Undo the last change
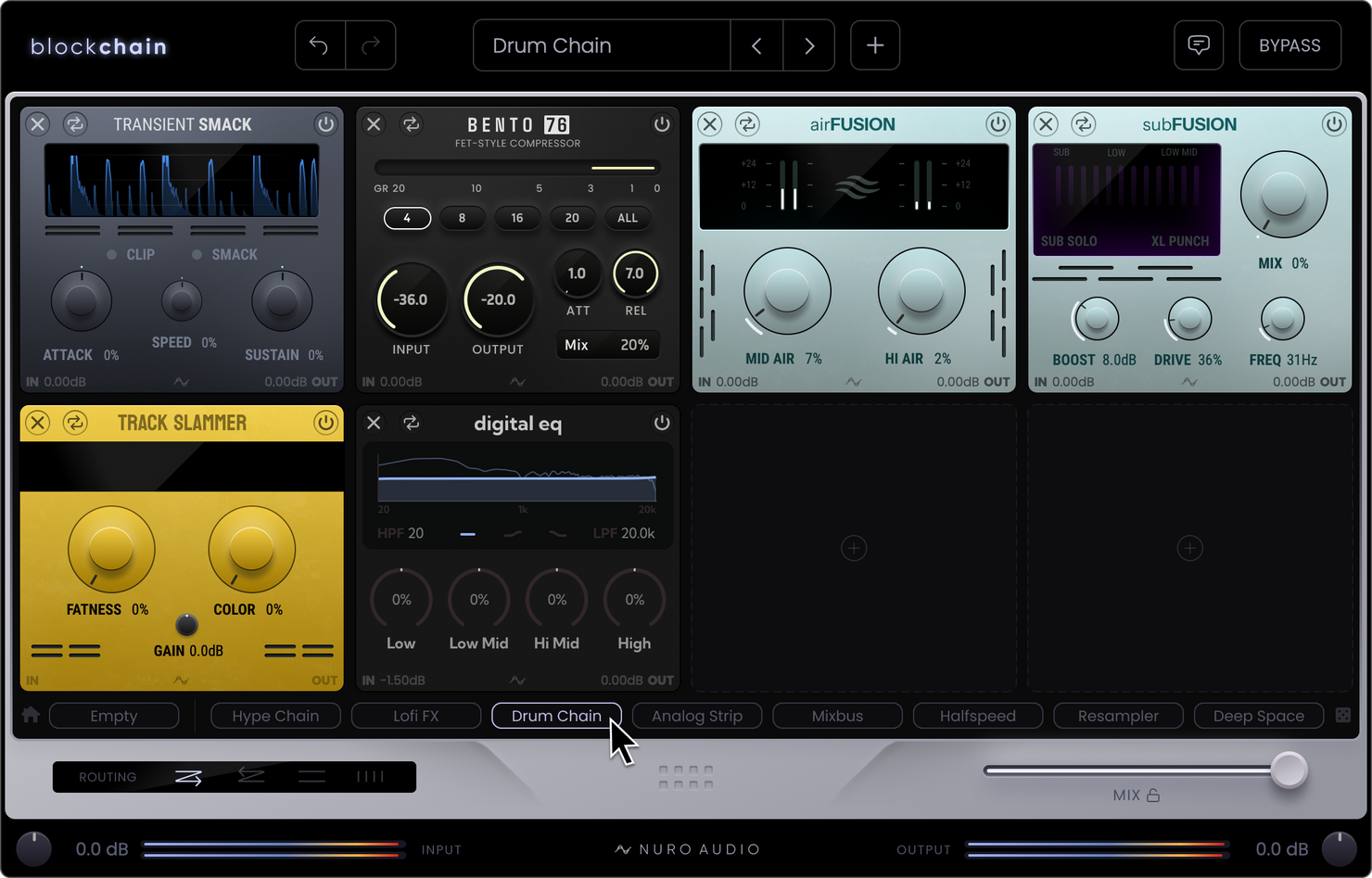1372x878 pixels. tap(320, 45)
